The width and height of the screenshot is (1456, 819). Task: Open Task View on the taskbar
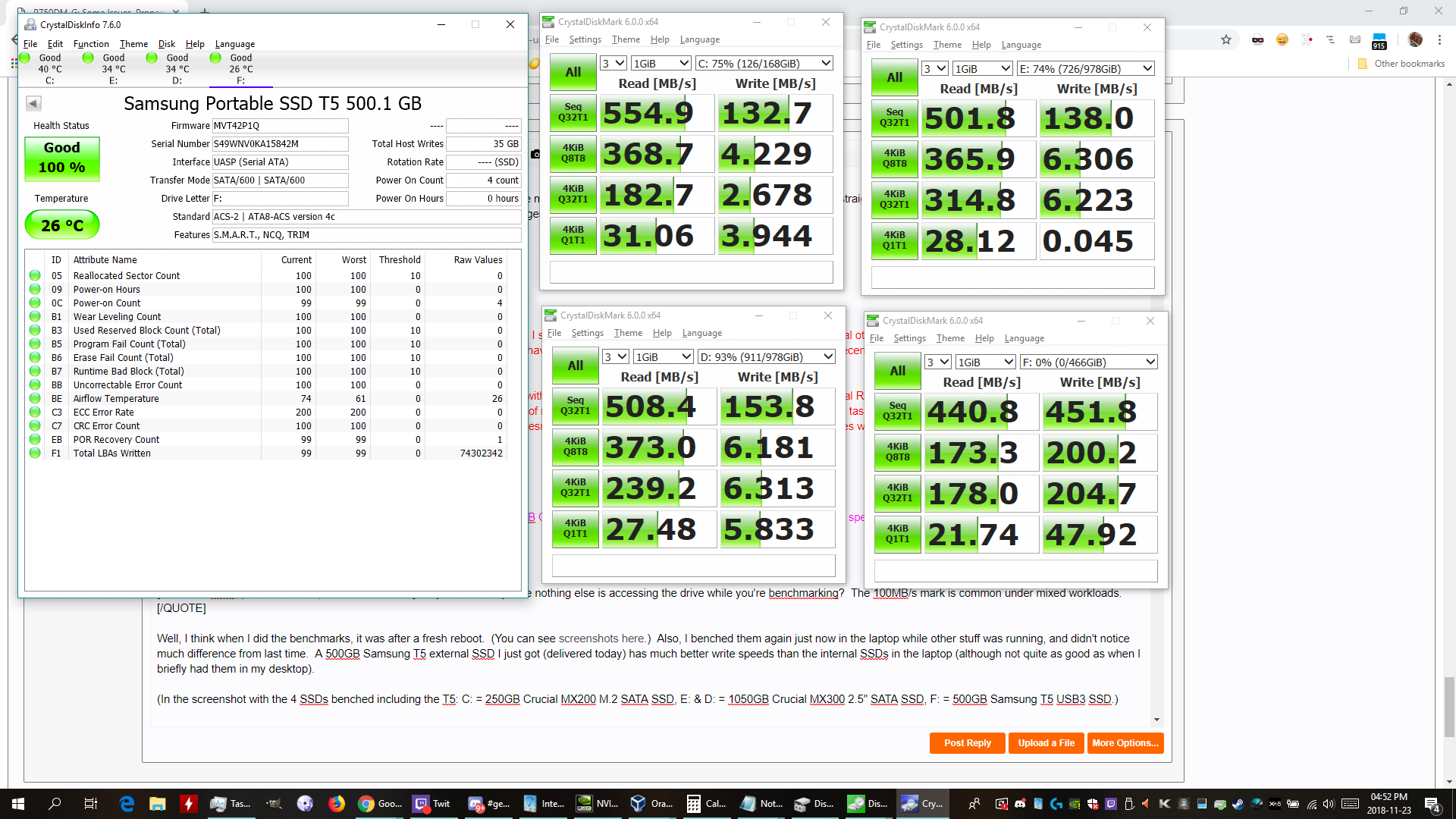point(91,804)
